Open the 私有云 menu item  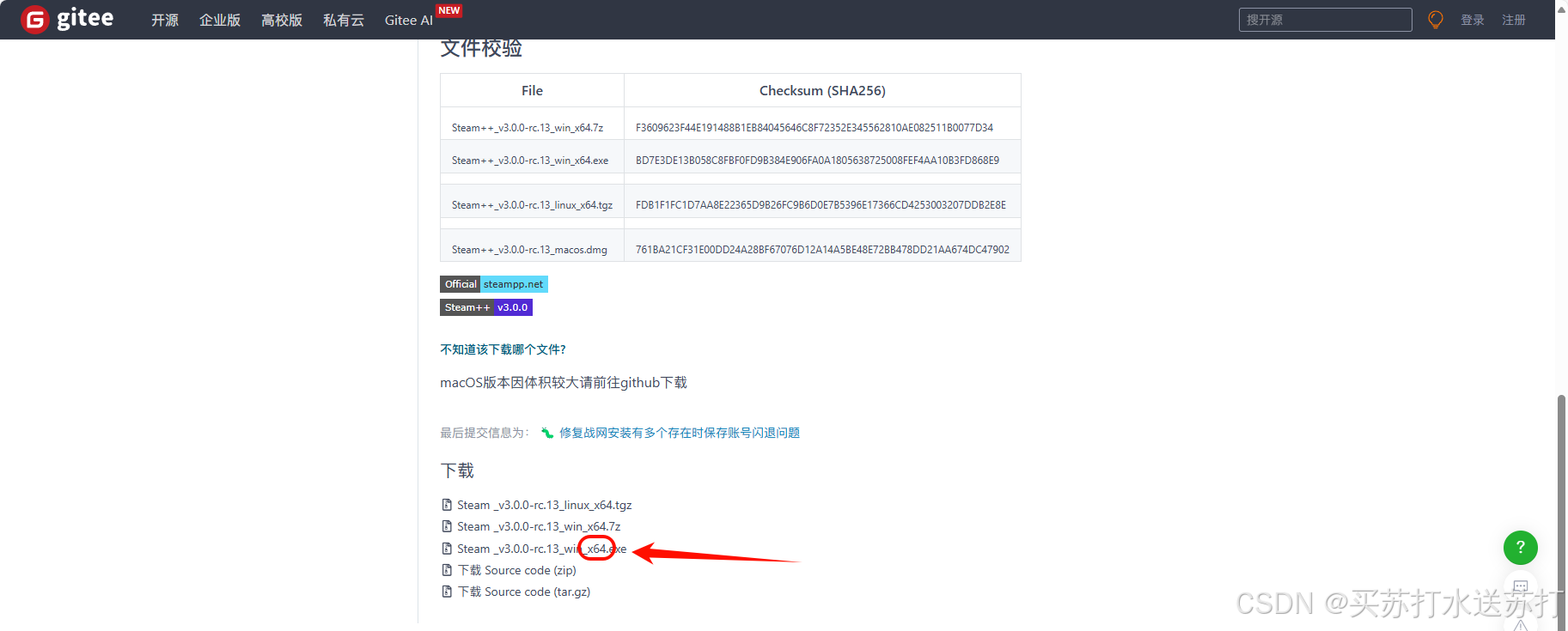coord(344,20)
